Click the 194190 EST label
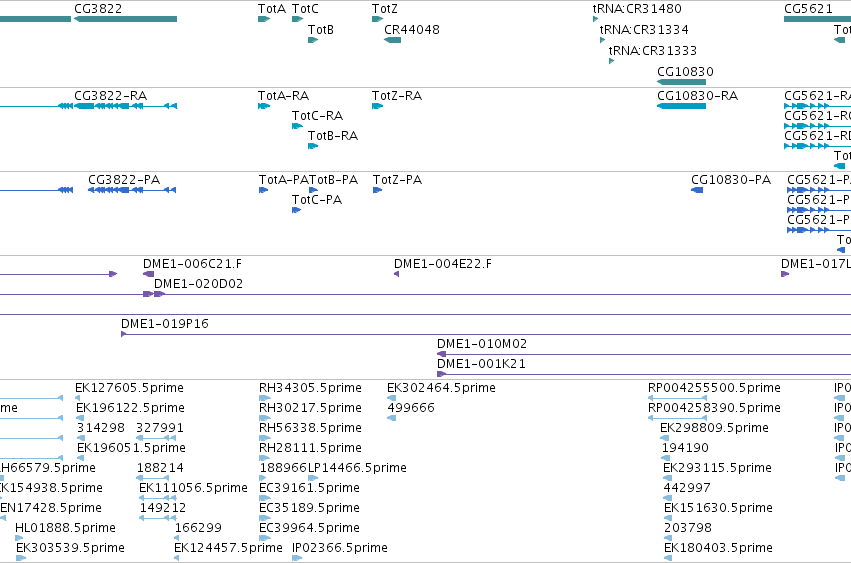Screen dimensions: 851x563 pos(685,448)
